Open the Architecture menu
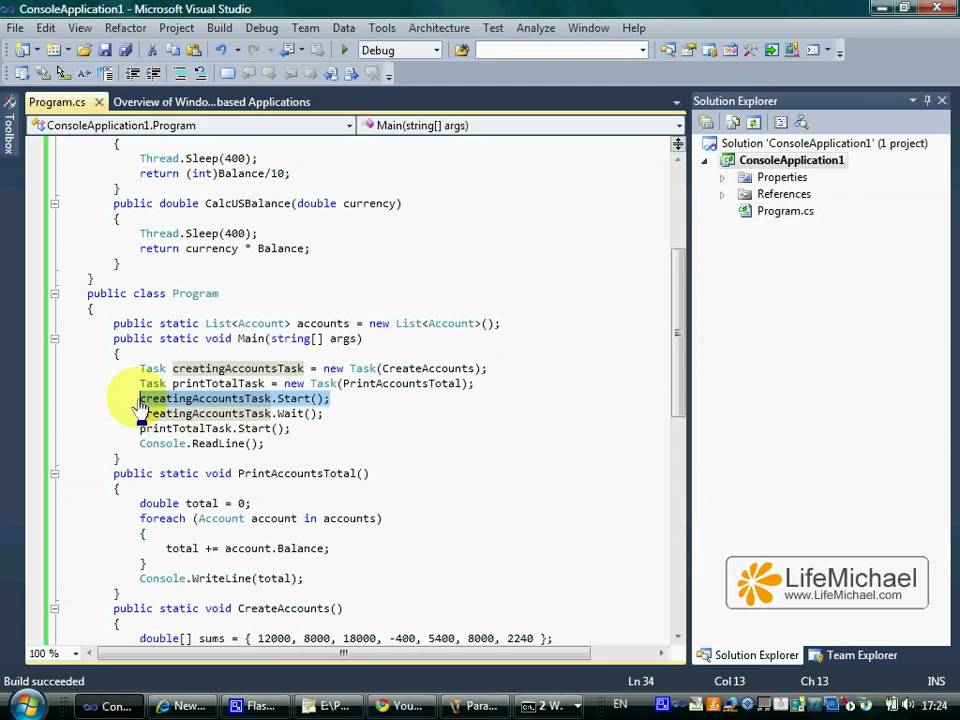 coord(439,28)
